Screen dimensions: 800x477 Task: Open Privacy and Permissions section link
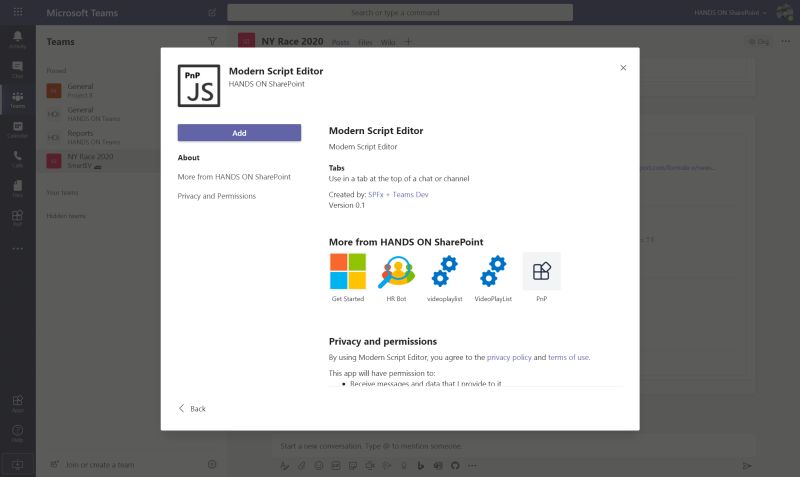pyautogui.click(x=217, y=196)
